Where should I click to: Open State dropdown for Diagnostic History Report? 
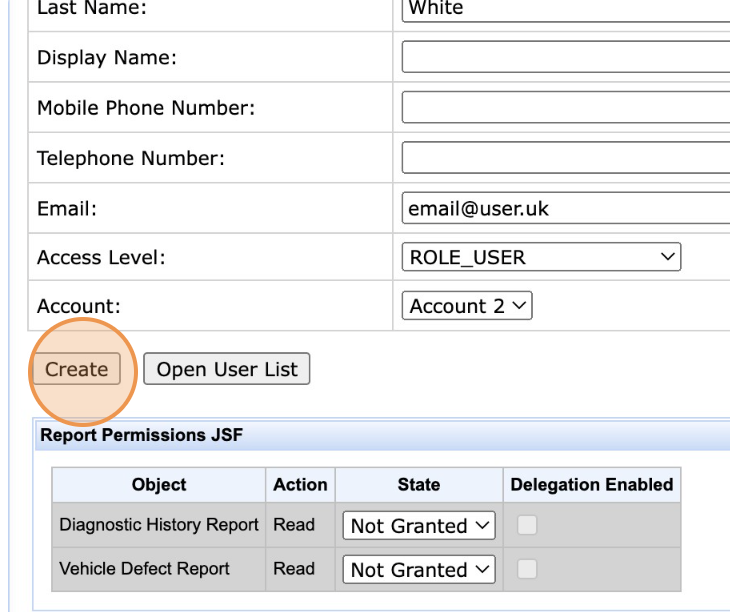[x=419, y=525]
